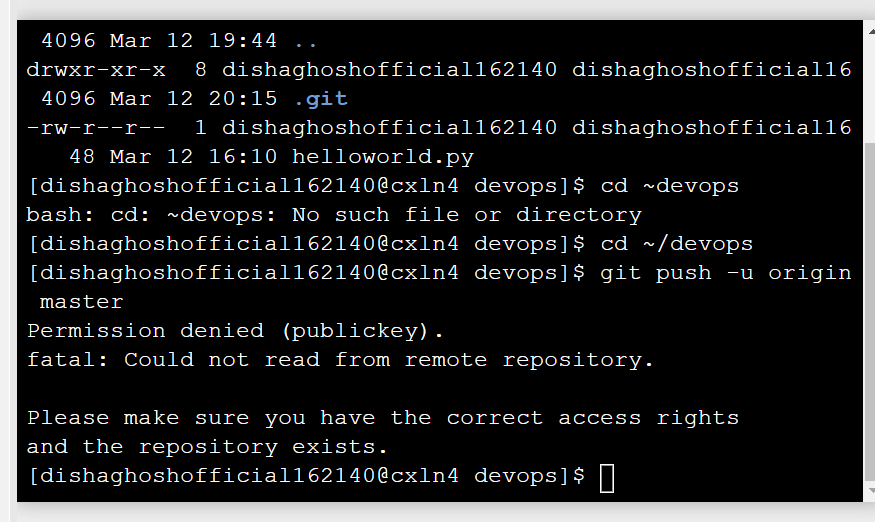
Task: Click the scrollbar track above the thumb
Action: coord(870,88)
